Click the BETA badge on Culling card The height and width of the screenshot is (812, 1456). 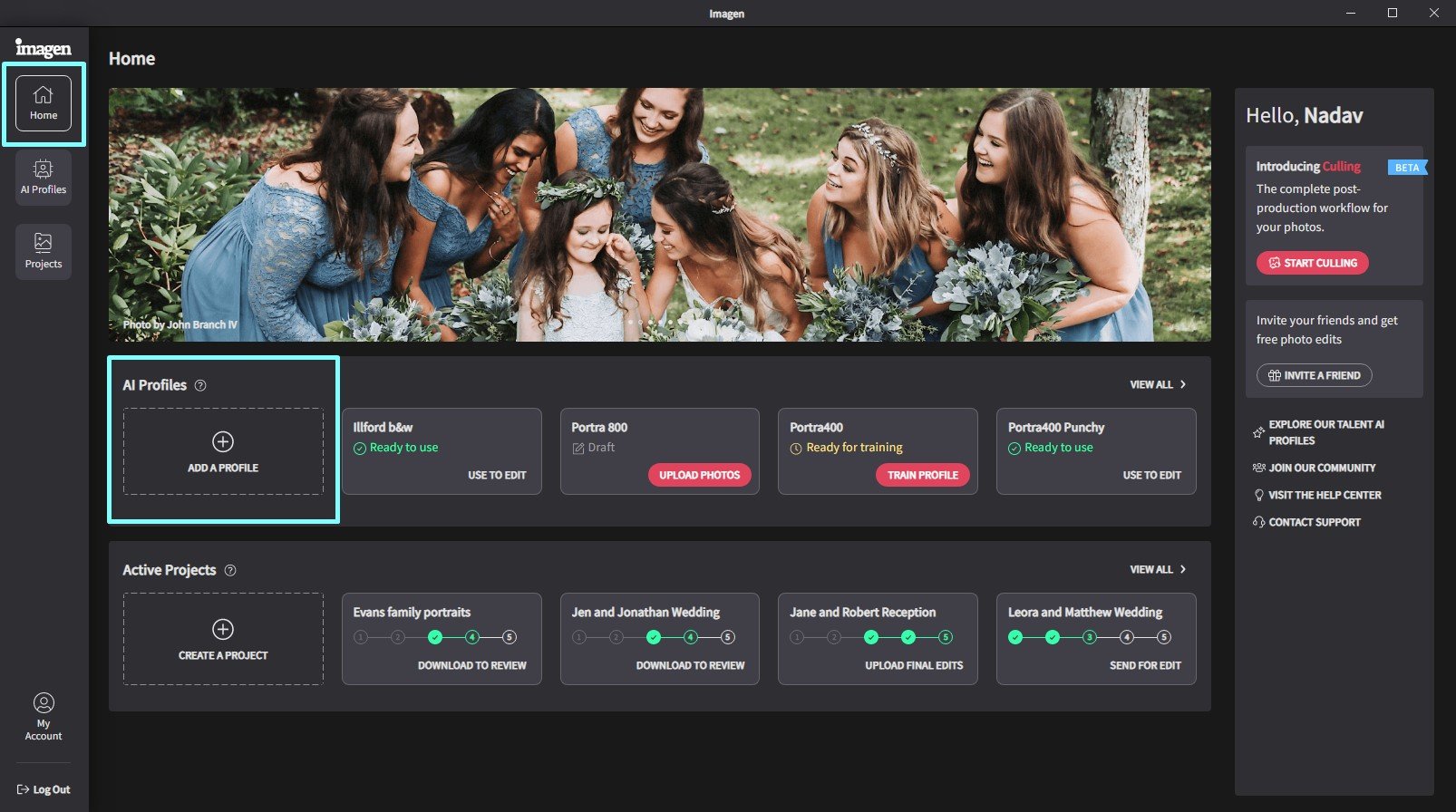(1407, 168)
